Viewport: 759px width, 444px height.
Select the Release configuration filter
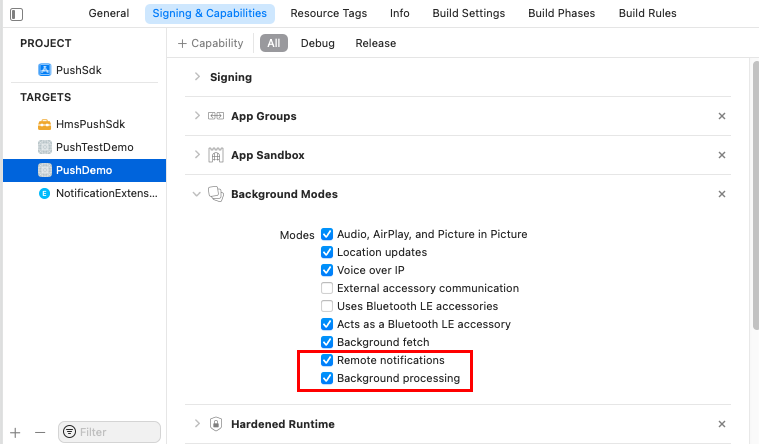[x=376, y=43]
